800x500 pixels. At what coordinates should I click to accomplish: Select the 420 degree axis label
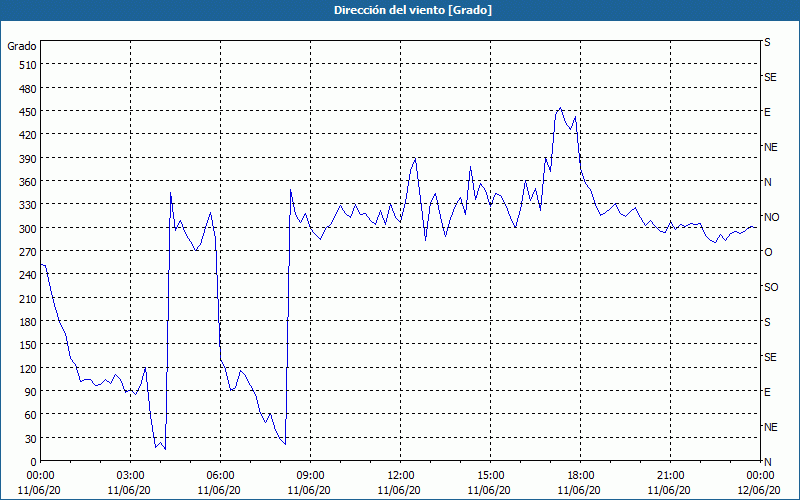click(28, 135)
